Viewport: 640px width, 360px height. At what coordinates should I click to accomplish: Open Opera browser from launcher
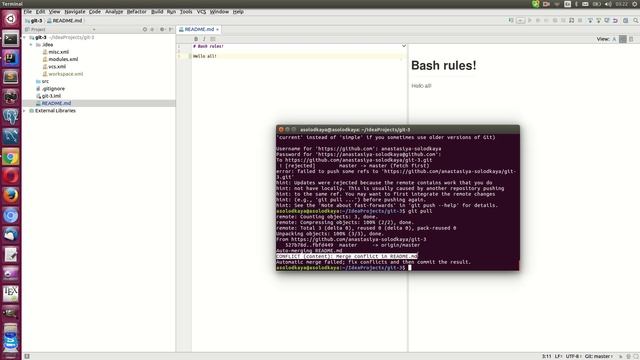tap(11, 176)
